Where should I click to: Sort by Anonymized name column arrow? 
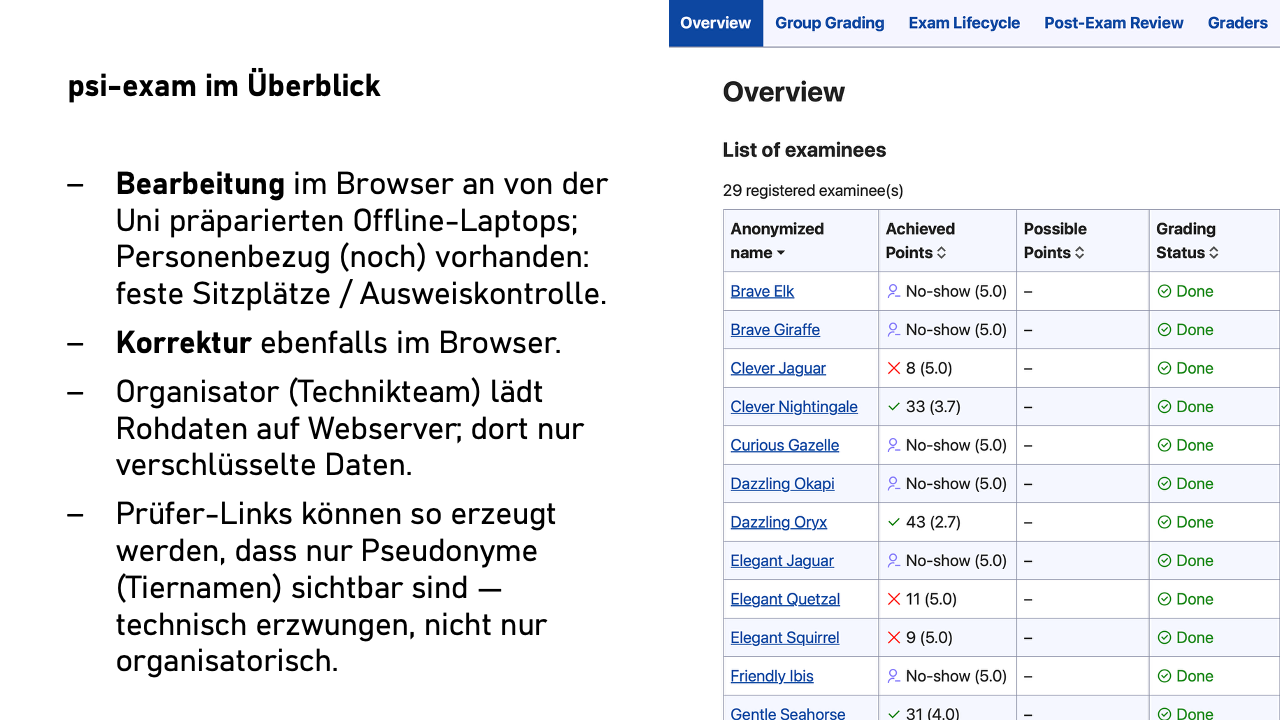[x=781, y=254]
